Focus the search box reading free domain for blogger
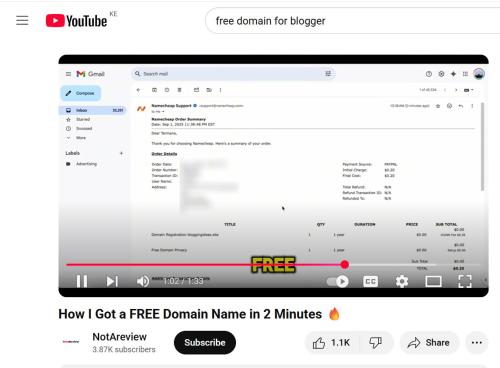Screen dimensions: 500x368 click(353, 21)
